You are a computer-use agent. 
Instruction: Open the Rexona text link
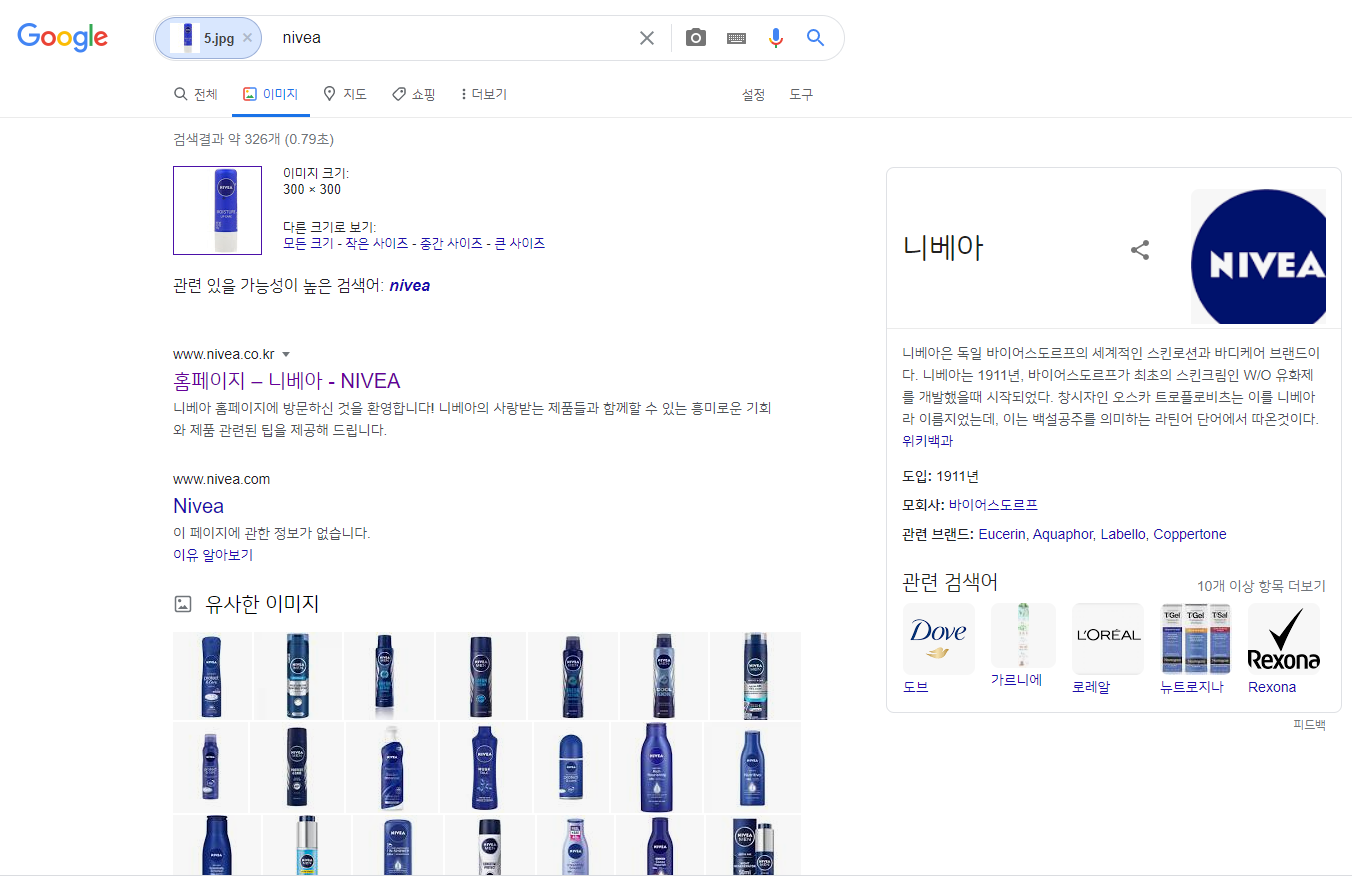click(x=1272, y=687)
